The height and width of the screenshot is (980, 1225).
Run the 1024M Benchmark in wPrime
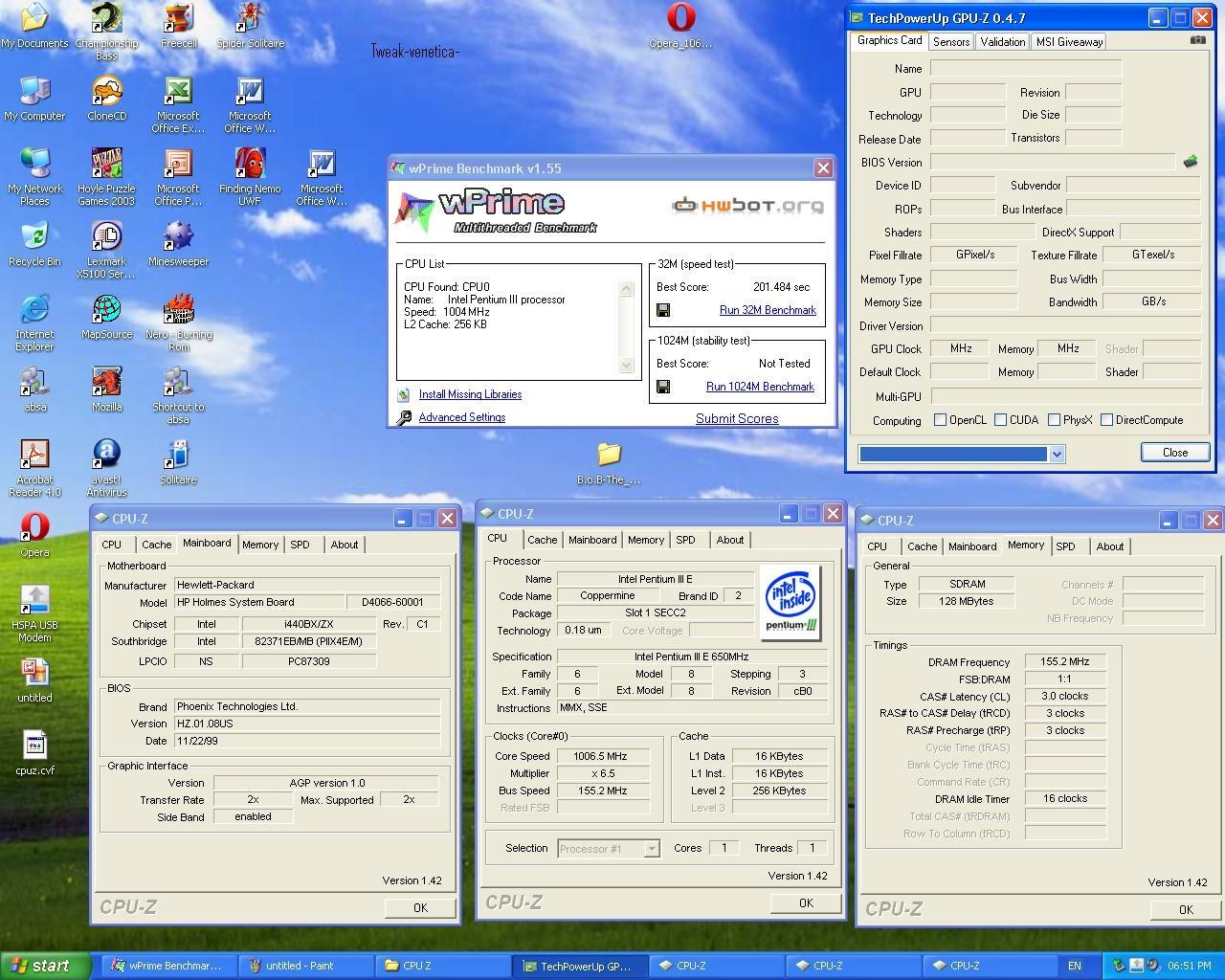[x=760, y=387]
